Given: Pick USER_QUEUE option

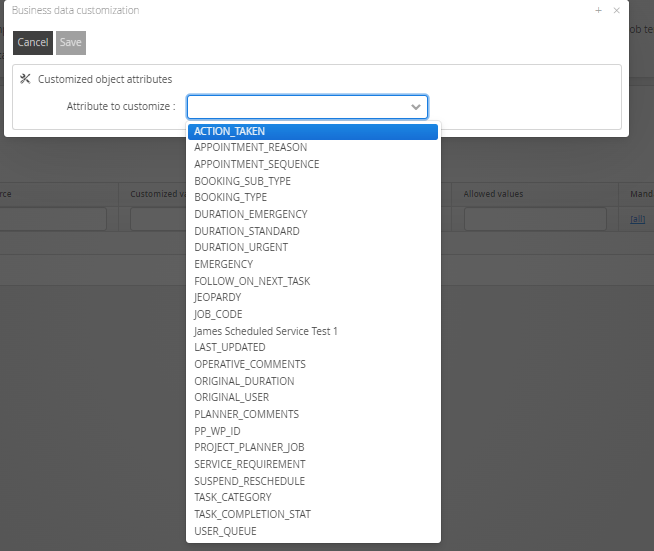Looking at the screenshot, I should (313, 531).
